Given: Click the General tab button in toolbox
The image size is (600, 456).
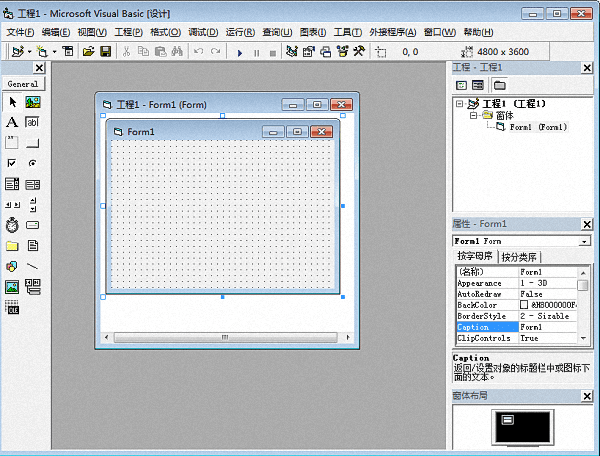Looking at the screenshot, I should coord(22,84).
